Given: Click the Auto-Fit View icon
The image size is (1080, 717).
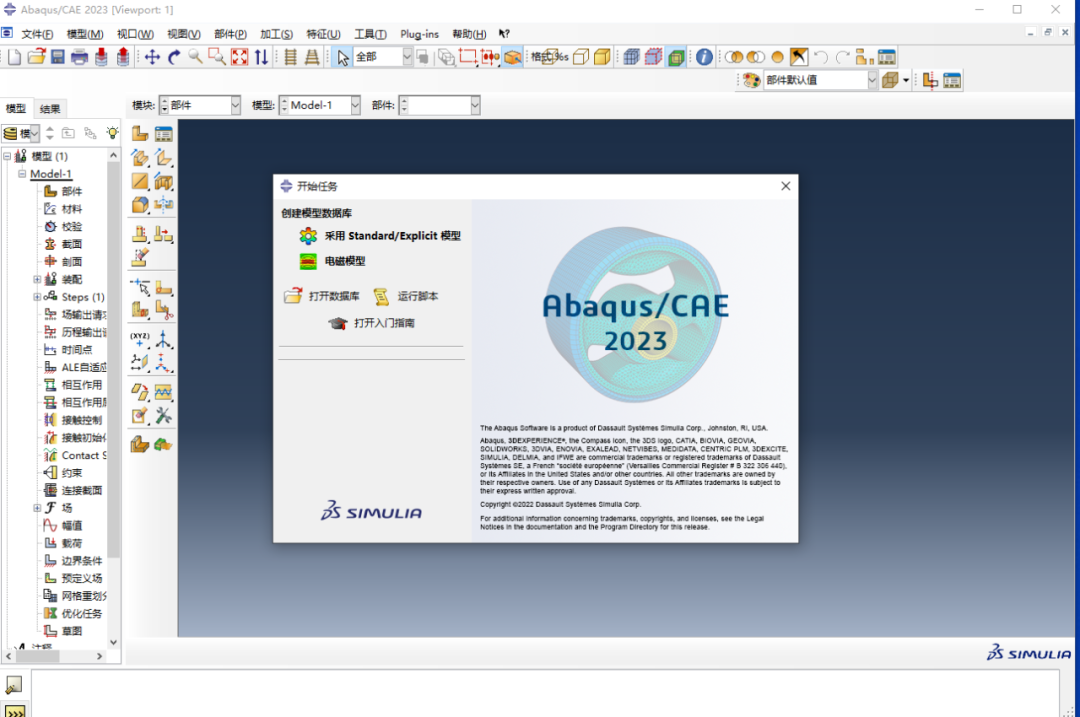Looking at the screenshot, I should click(239, 57).
